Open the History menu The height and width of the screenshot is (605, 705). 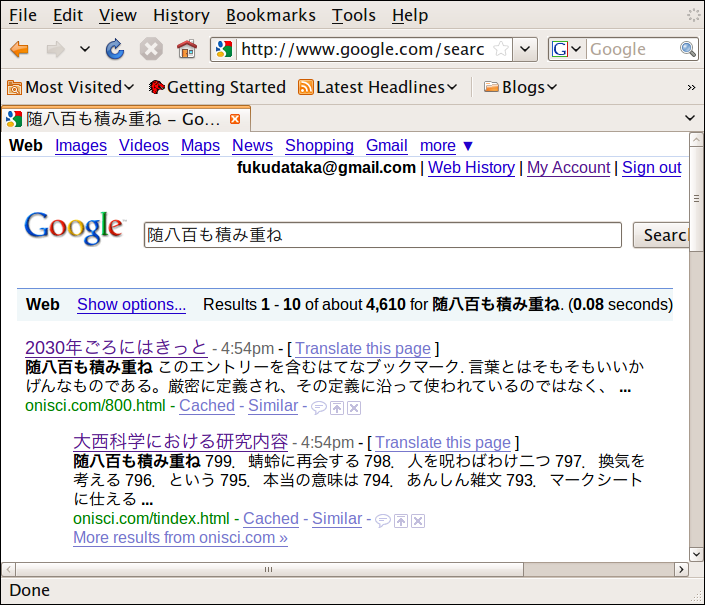[x=181, y=15]
